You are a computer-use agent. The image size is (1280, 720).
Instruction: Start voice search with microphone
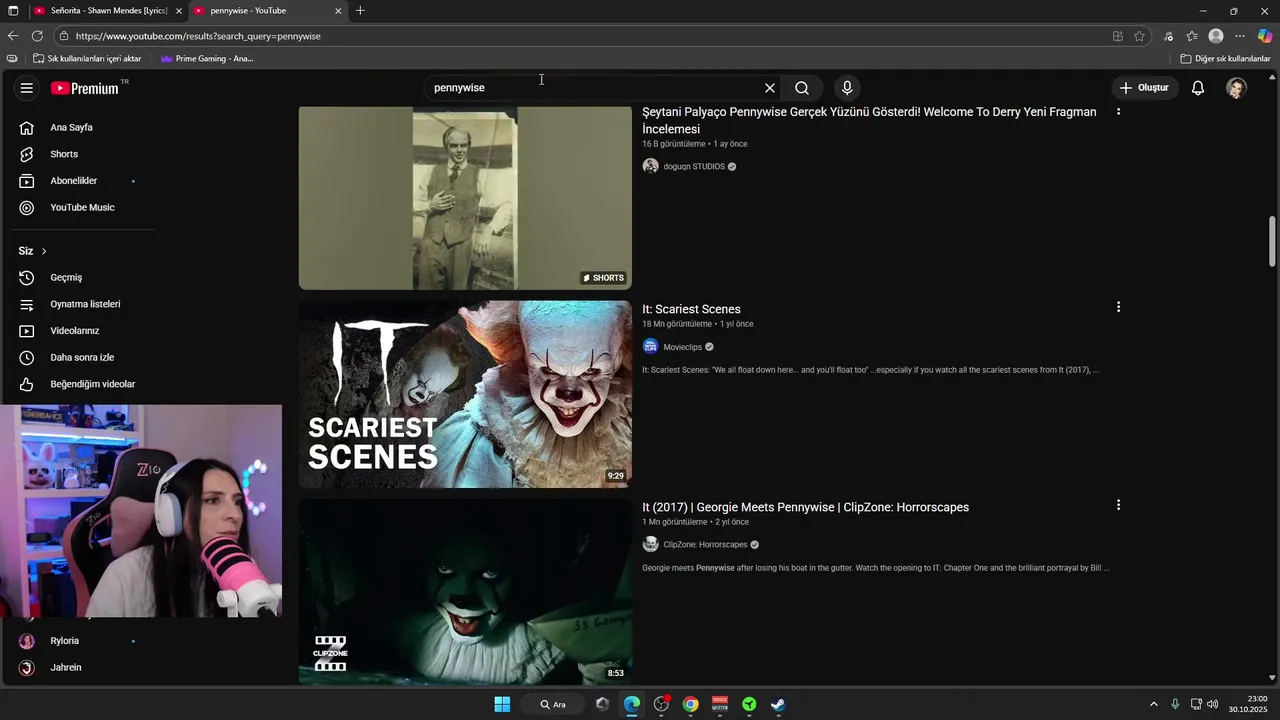847,88
